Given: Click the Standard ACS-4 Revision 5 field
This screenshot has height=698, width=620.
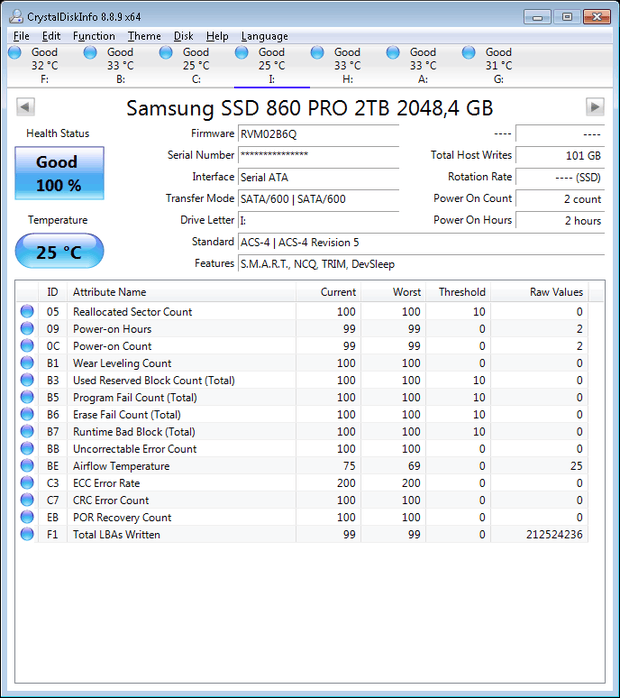Looking at the screenshot, I should (421, 243).
